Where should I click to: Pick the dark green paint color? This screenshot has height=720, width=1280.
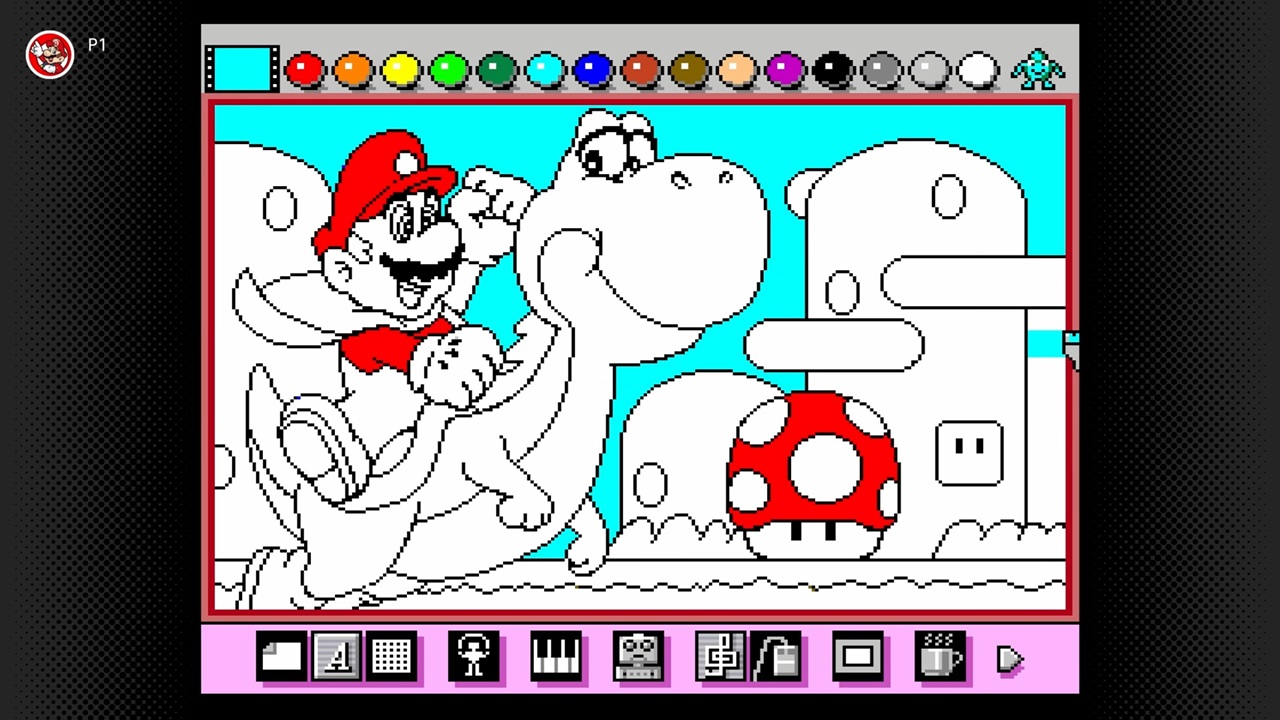click(497, 70)
